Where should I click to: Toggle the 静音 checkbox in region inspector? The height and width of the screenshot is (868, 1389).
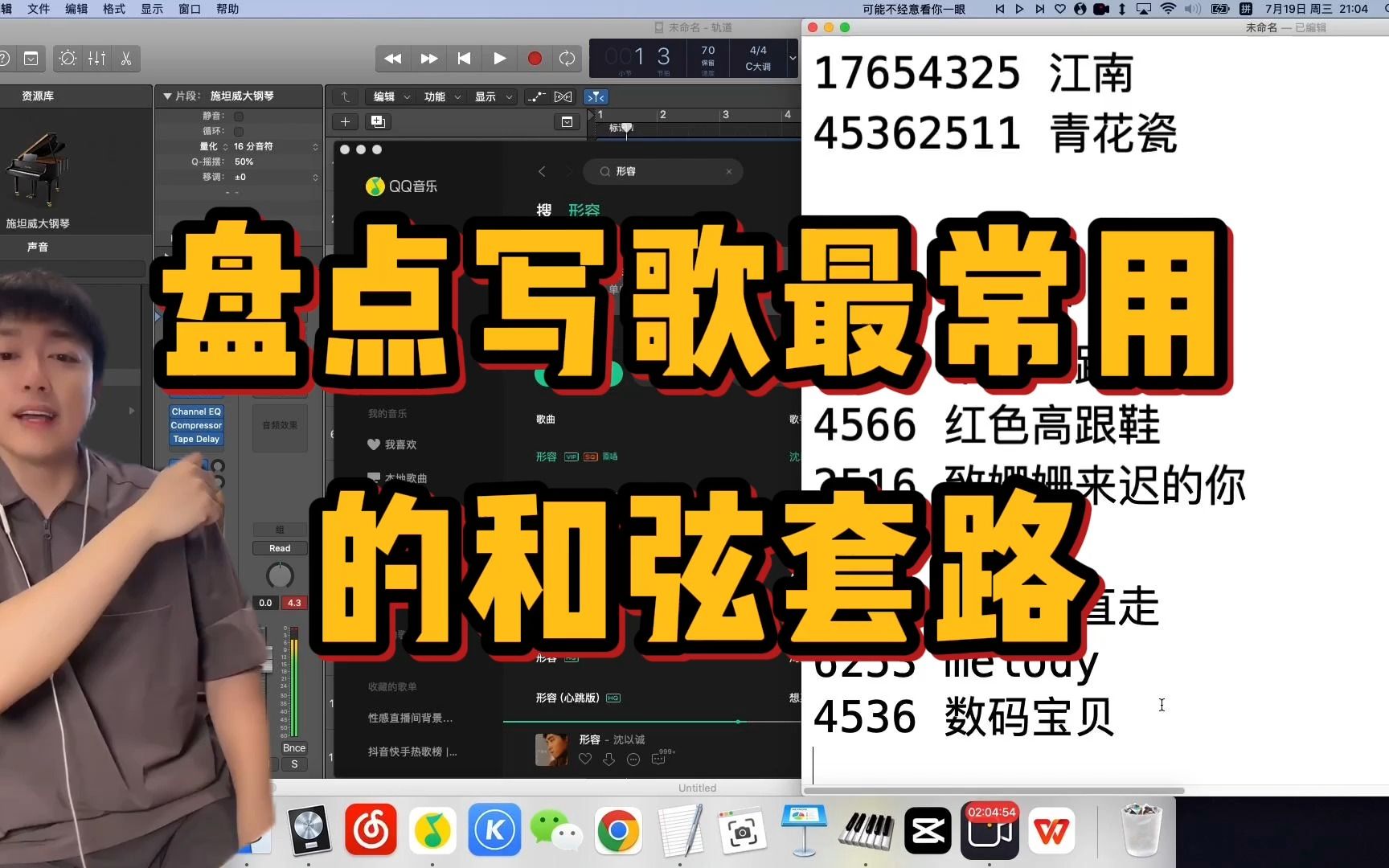pyautogui.click(x=239, y=116)
